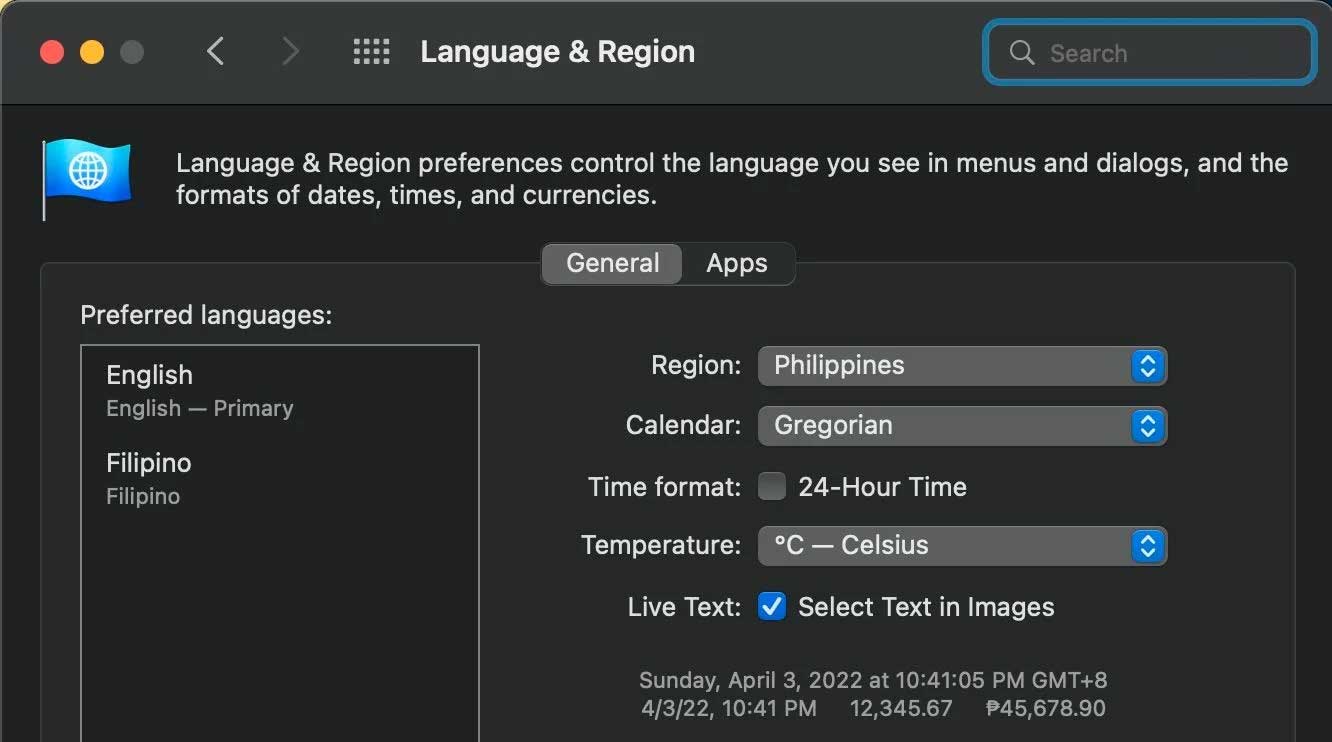
Task: Switch to the Apps tab
Action: 737,264
